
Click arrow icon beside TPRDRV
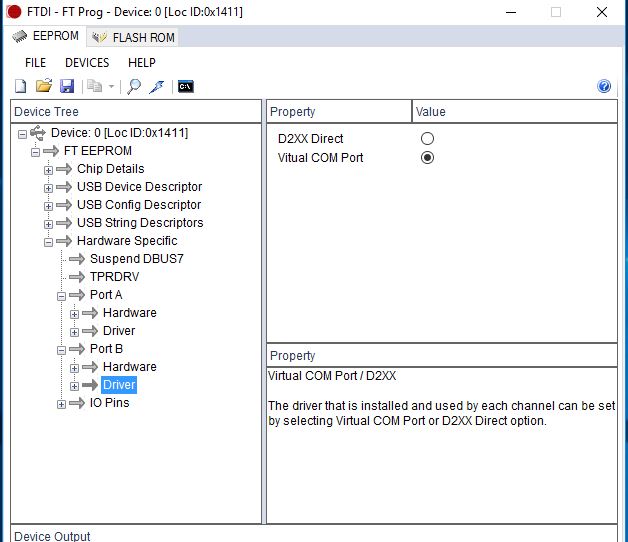point(77,277)
